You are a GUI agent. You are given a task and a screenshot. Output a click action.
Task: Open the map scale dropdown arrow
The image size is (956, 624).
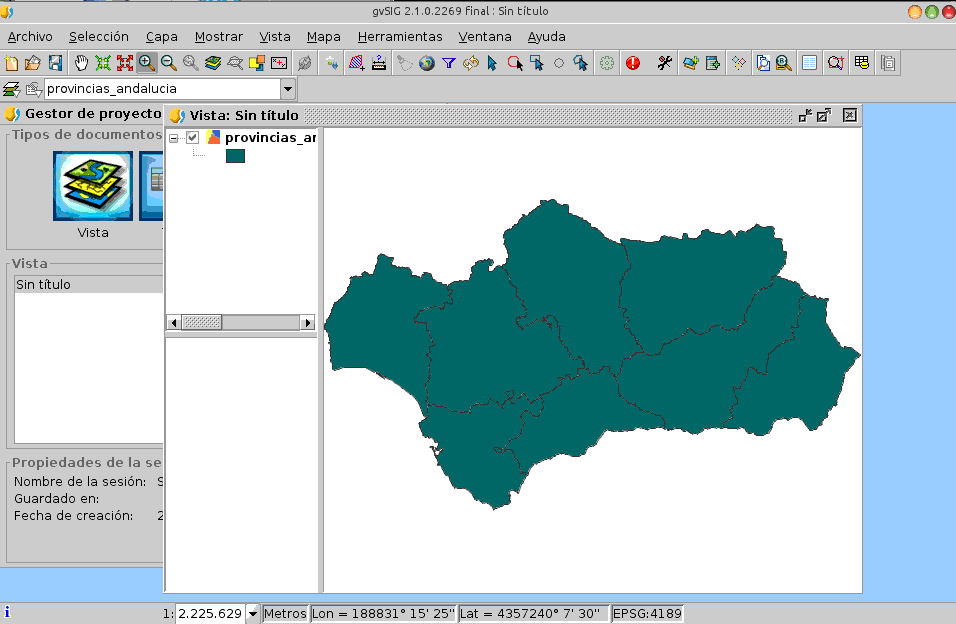click(252, 613)
